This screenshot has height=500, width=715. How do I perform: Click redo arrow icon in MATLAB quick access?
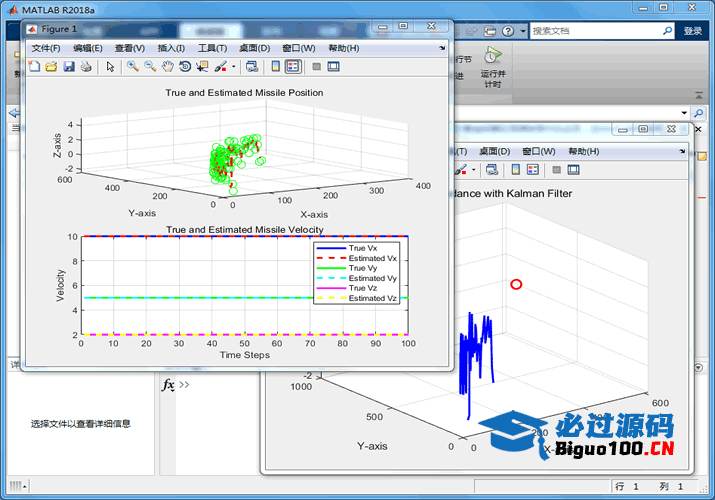[x=472, y=31]
